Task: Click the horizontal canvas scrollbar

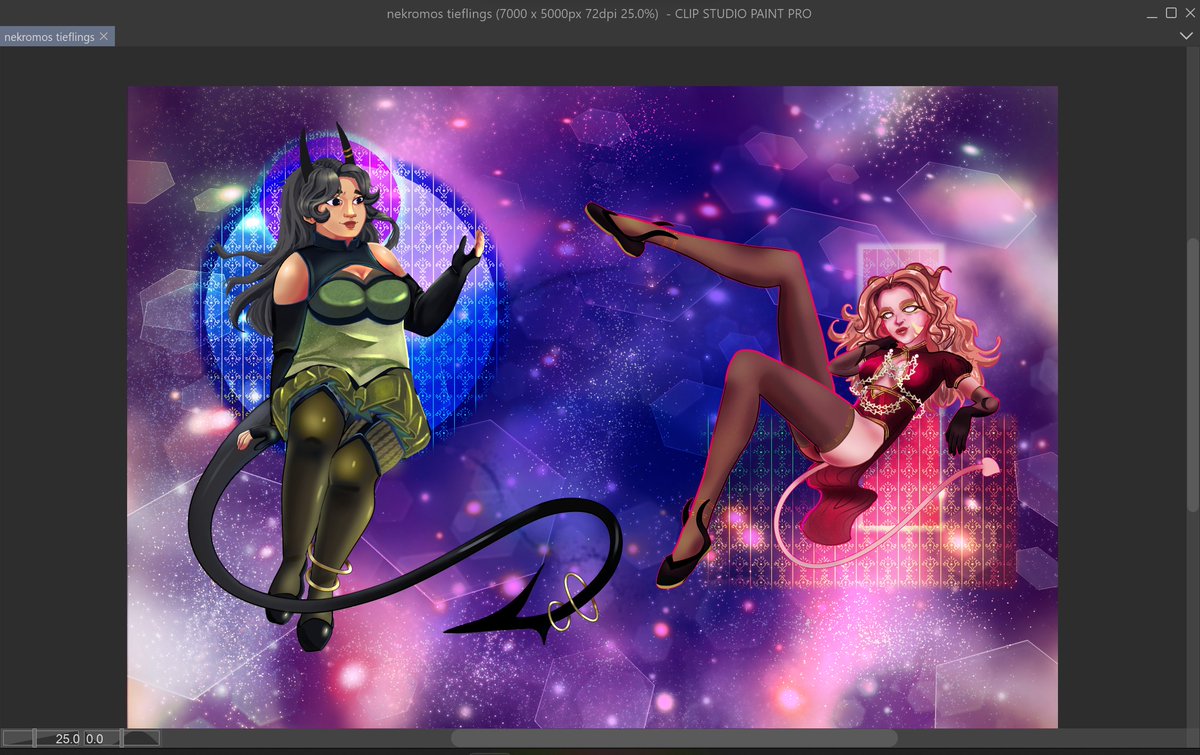Action: pos(674,738)
